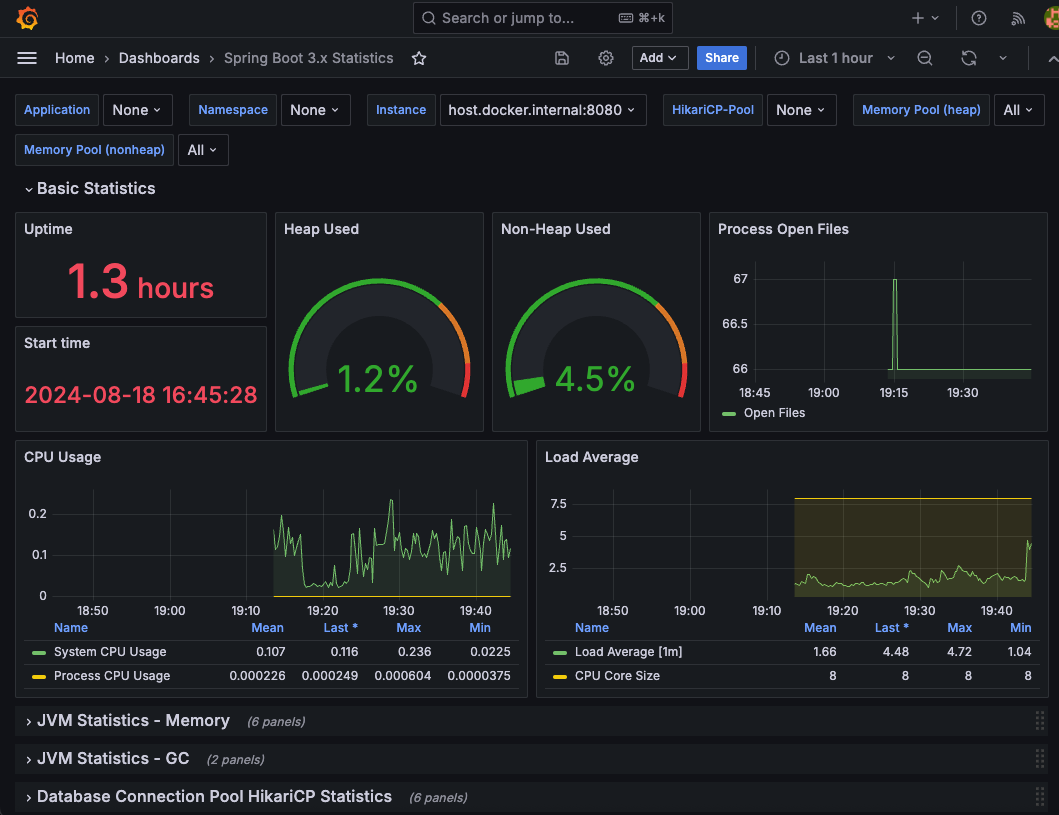Sort CPU Usage legend by Name
1059x815 pixels.
[x=71, y=628]
